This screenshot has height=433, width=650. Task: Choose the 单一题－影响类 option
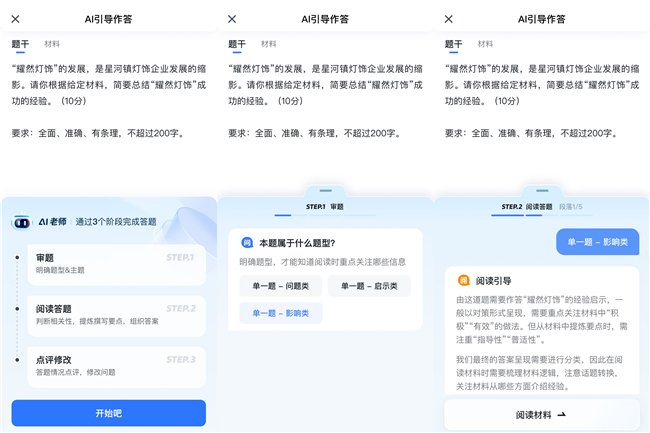tap(281, 313)
